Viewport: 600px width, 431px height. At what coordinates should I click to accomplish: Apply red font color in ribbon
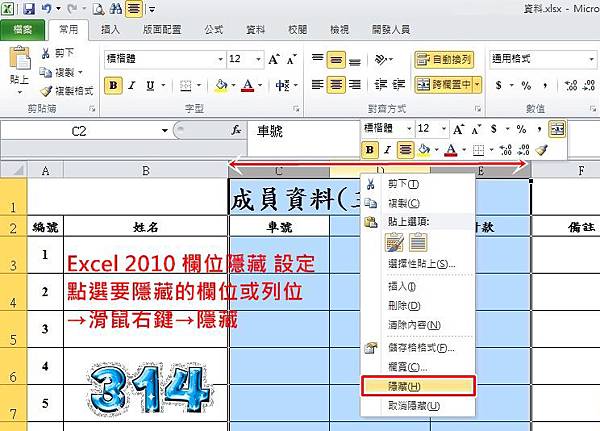[x=248, y=85]
